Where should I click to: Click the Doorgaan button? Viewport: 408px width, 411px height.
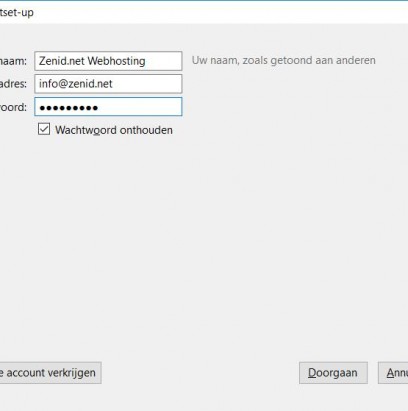click(x=333, y=373)
